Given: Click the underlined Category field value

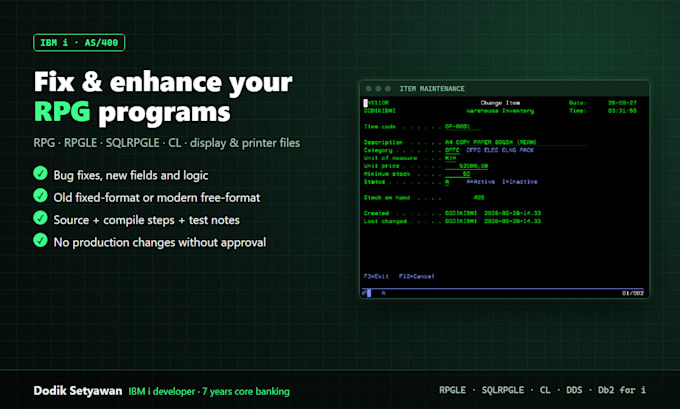Looking at the screenshot, I should pos(452,150).
